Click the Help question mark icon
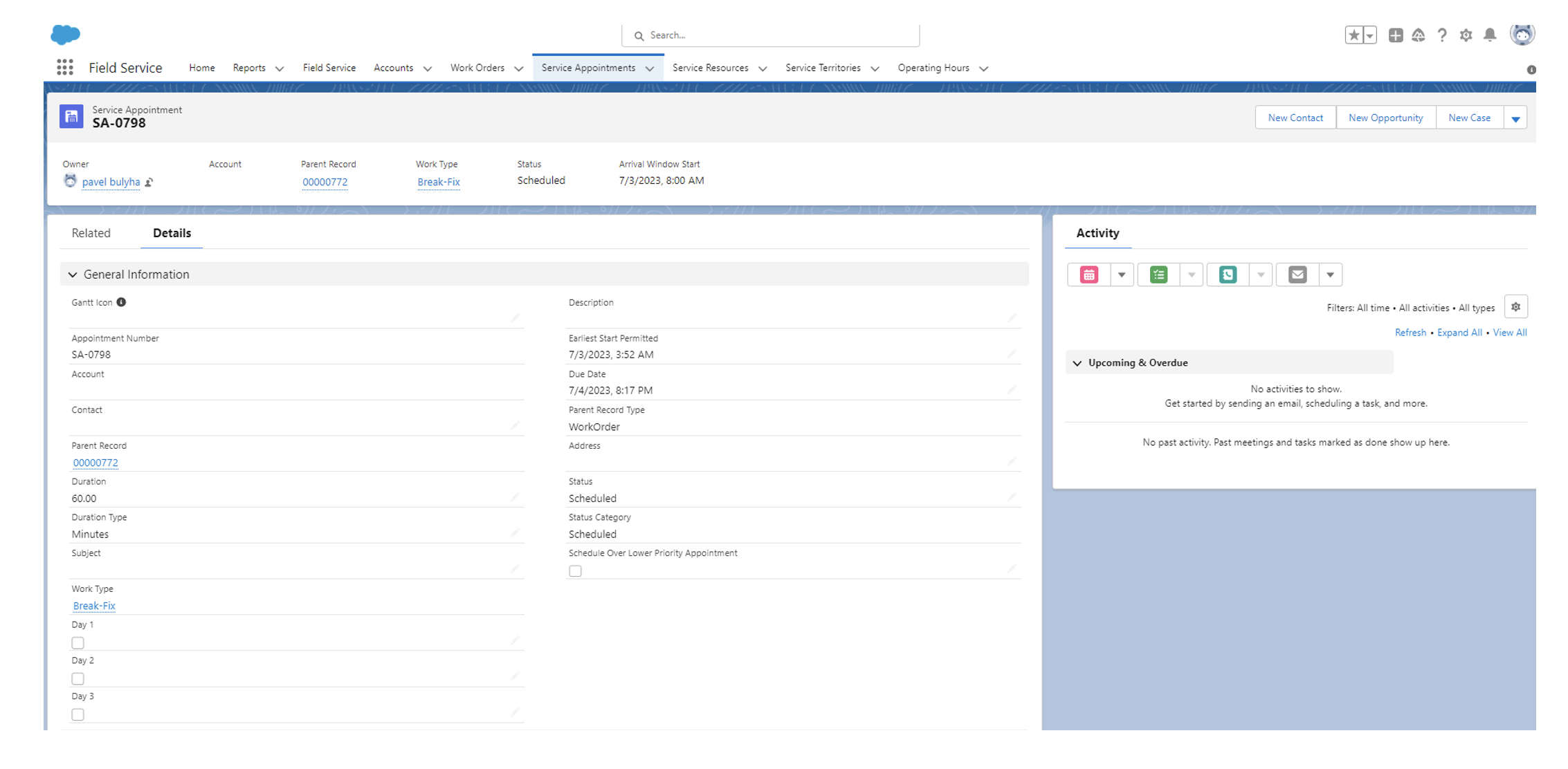 tap(1442, 35)
